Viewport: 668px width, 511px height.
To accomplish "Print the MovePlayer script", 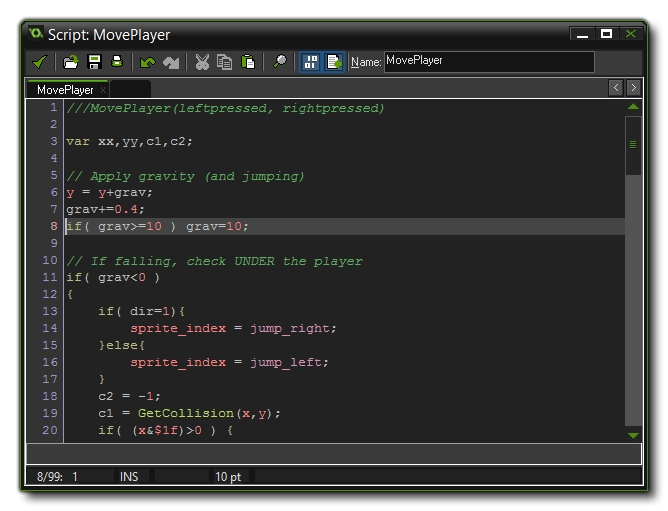I will (116, 62).
